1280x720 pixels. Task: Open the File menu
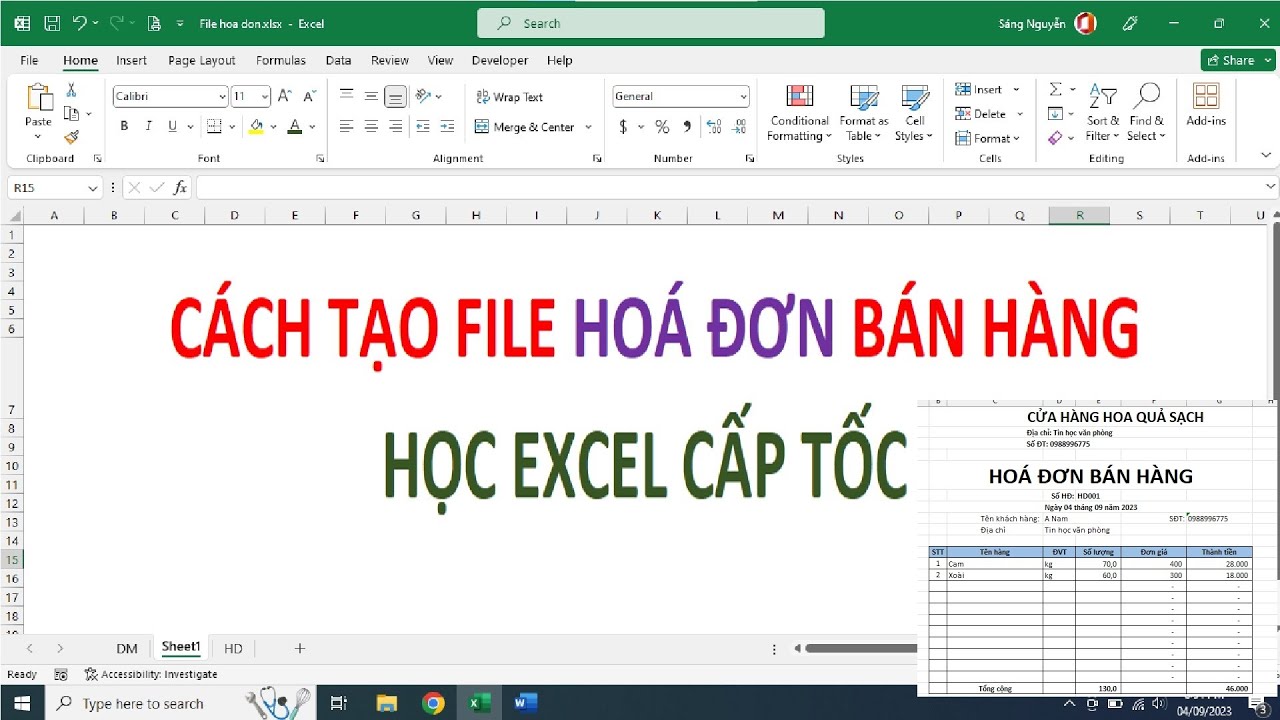[x=29, y=60]
